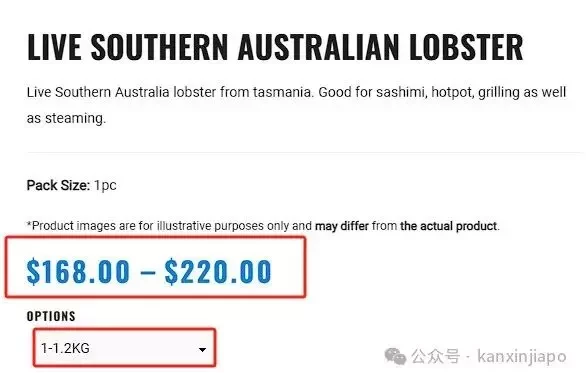Click the bold 'the actual product' text

448,226
